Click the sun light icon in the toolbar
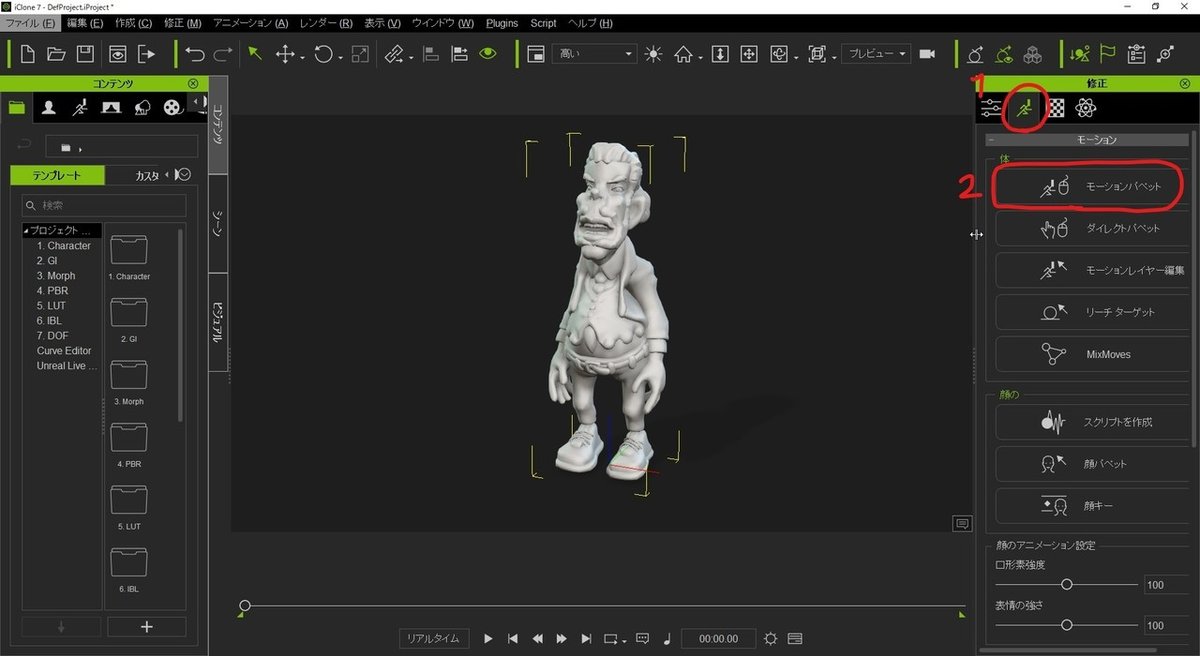 click(x=653, y=54)
